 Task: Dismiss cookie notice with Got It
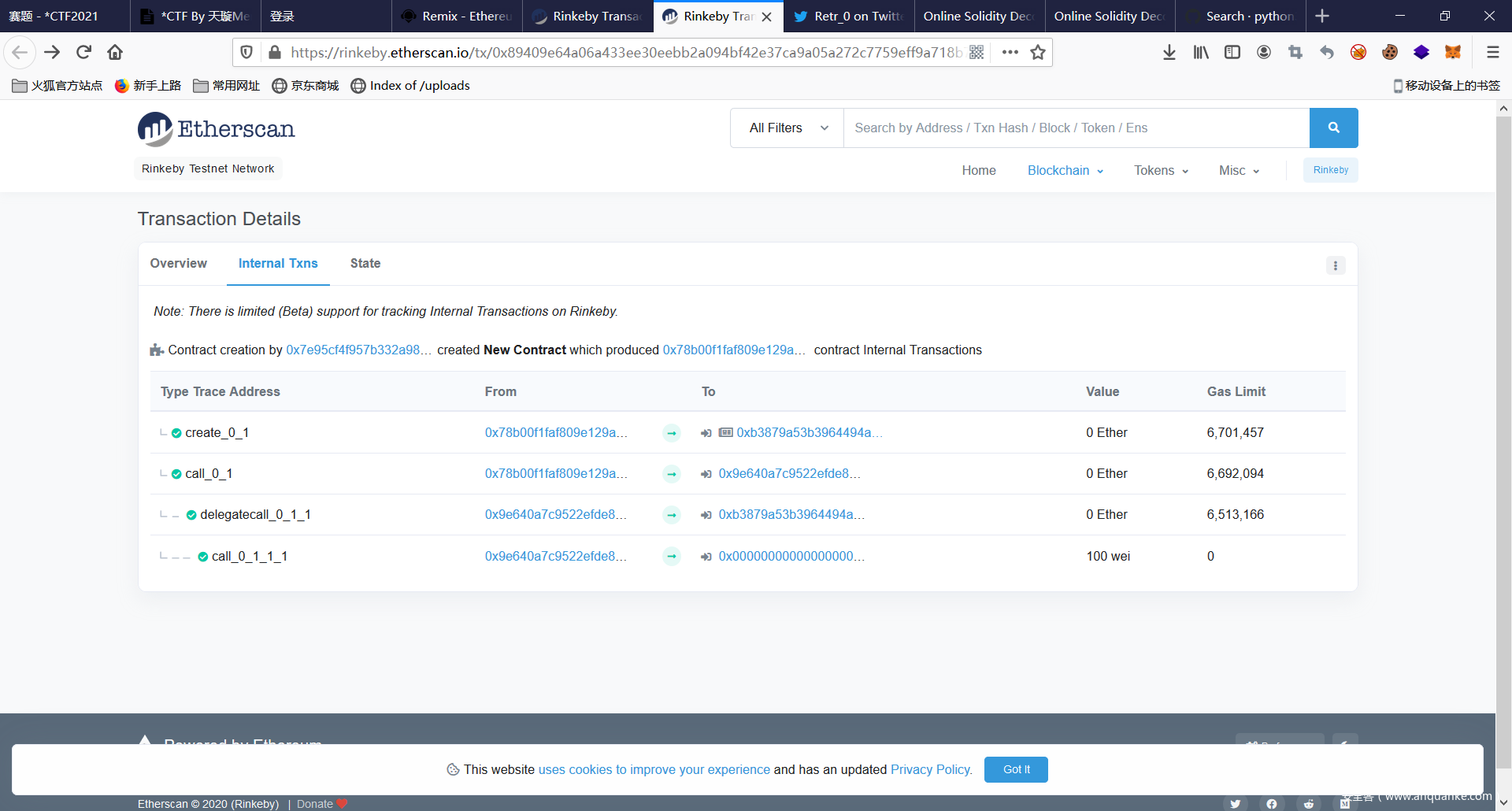pyautogui.click(x=1016, y=769)
